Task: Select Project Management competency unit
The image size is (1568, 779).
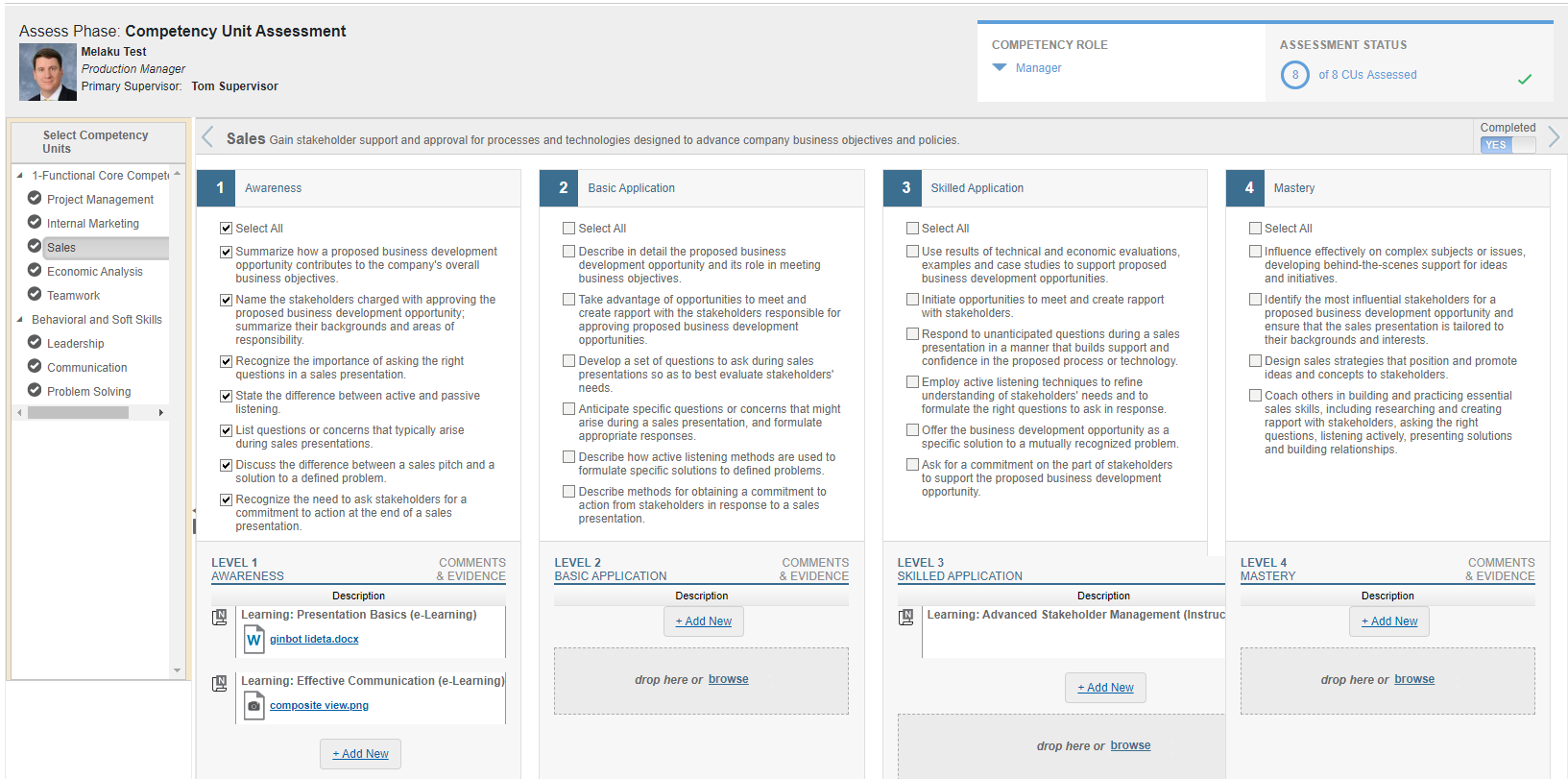Action: point(100,199)
